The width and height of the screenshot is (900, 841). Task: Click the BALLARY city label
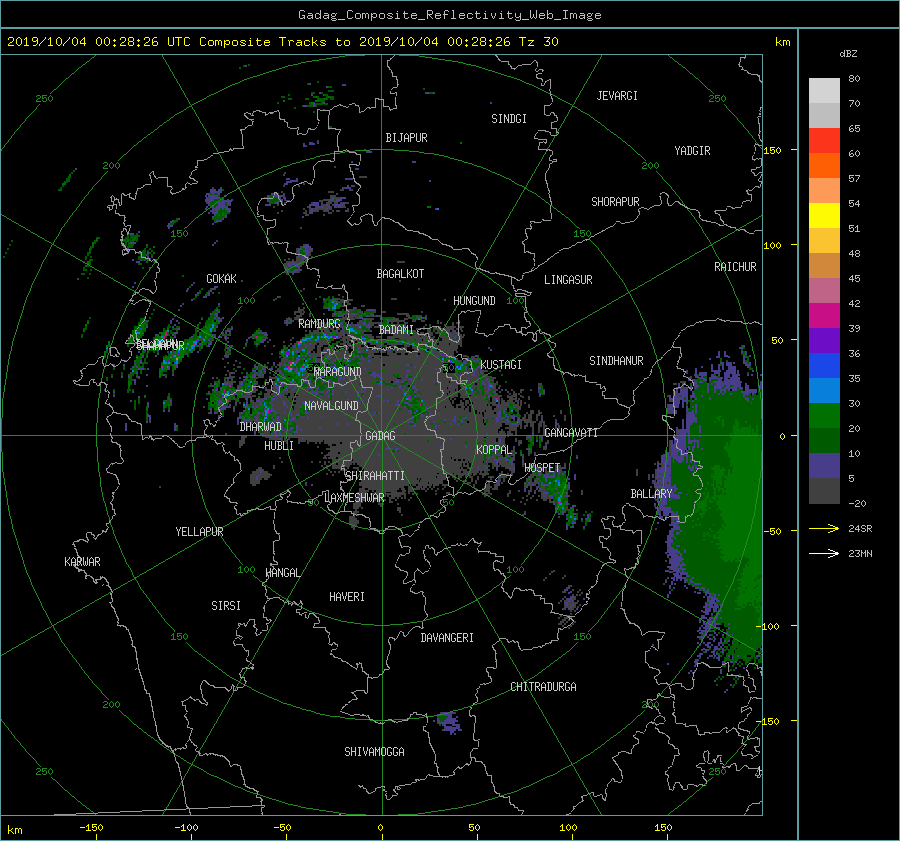coord(651,494)
